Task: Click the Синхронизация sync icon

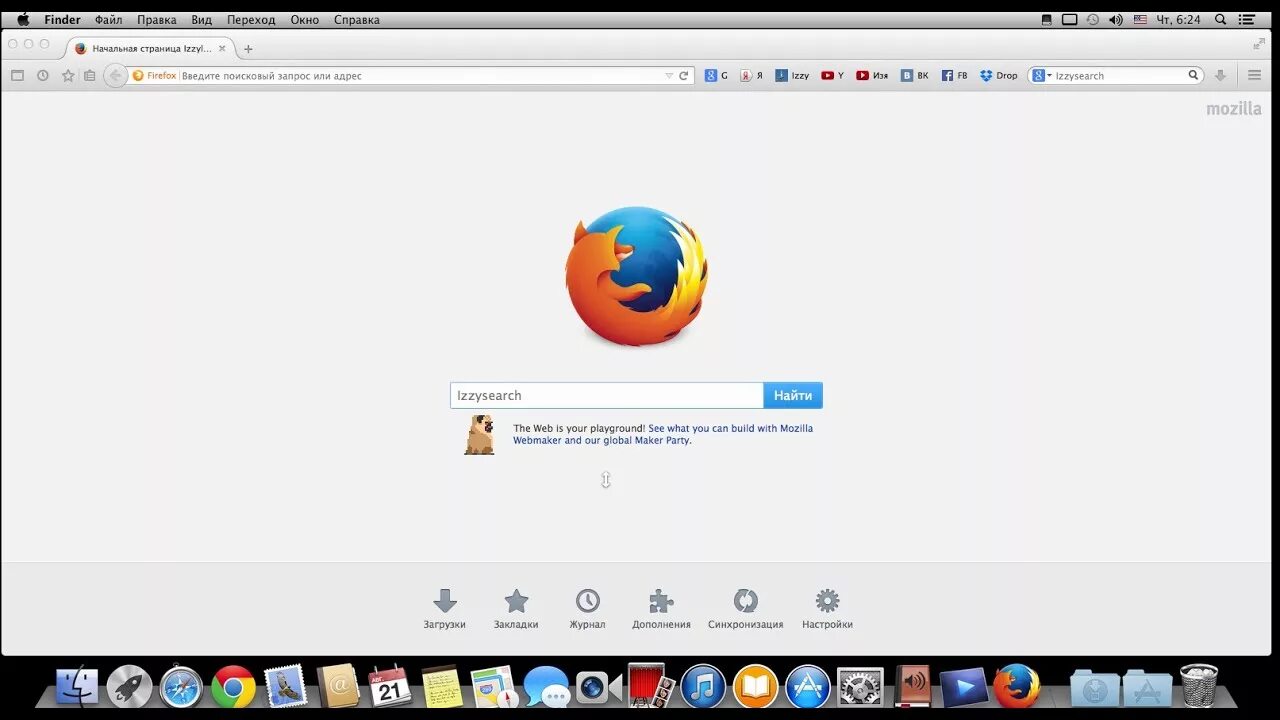Action: pos(746,601)
